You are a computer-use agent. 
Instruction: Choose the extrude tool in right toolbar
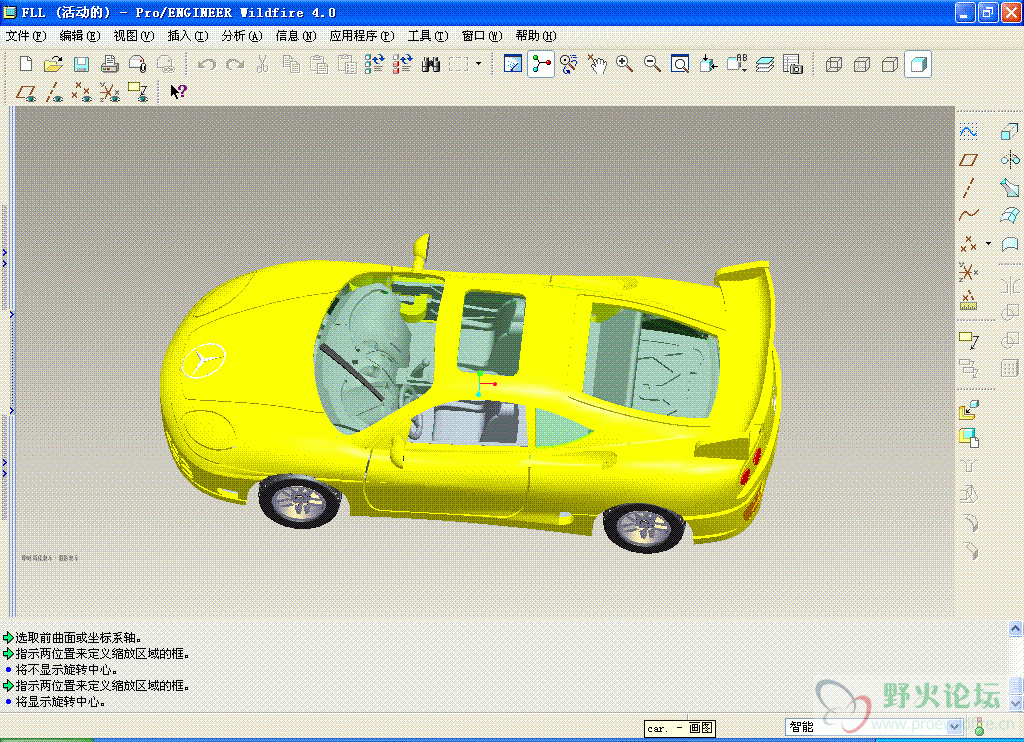[1010, 133]
